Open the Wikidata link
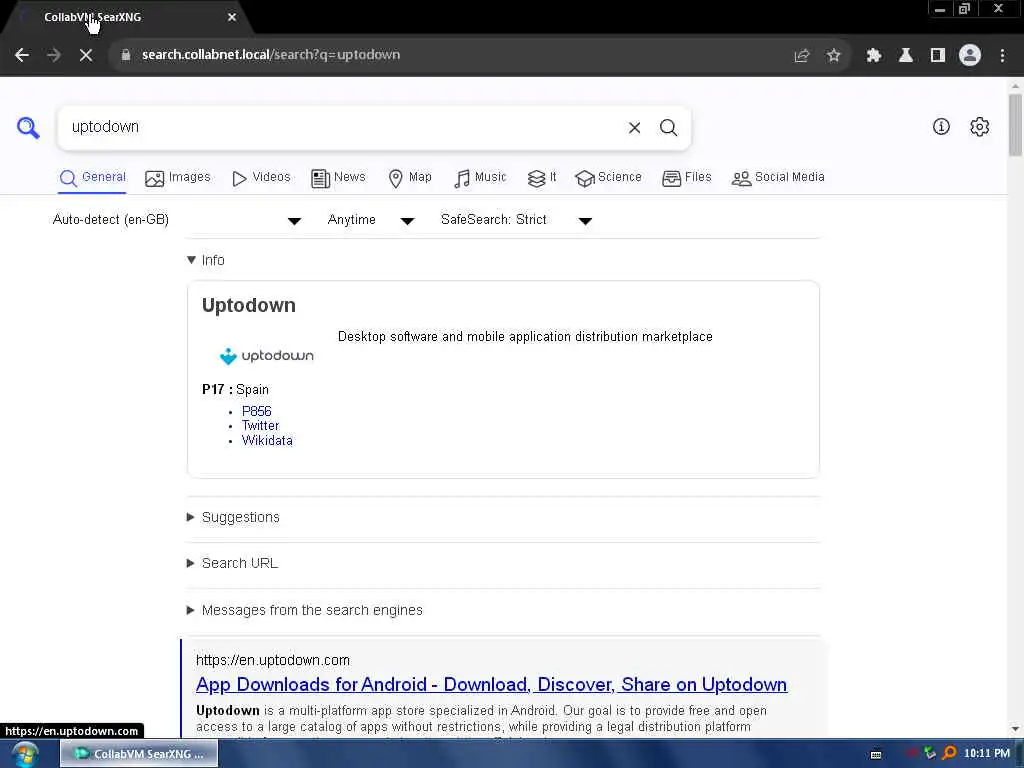This screenshot has width=1024, height=768. (x=267, y=441)
